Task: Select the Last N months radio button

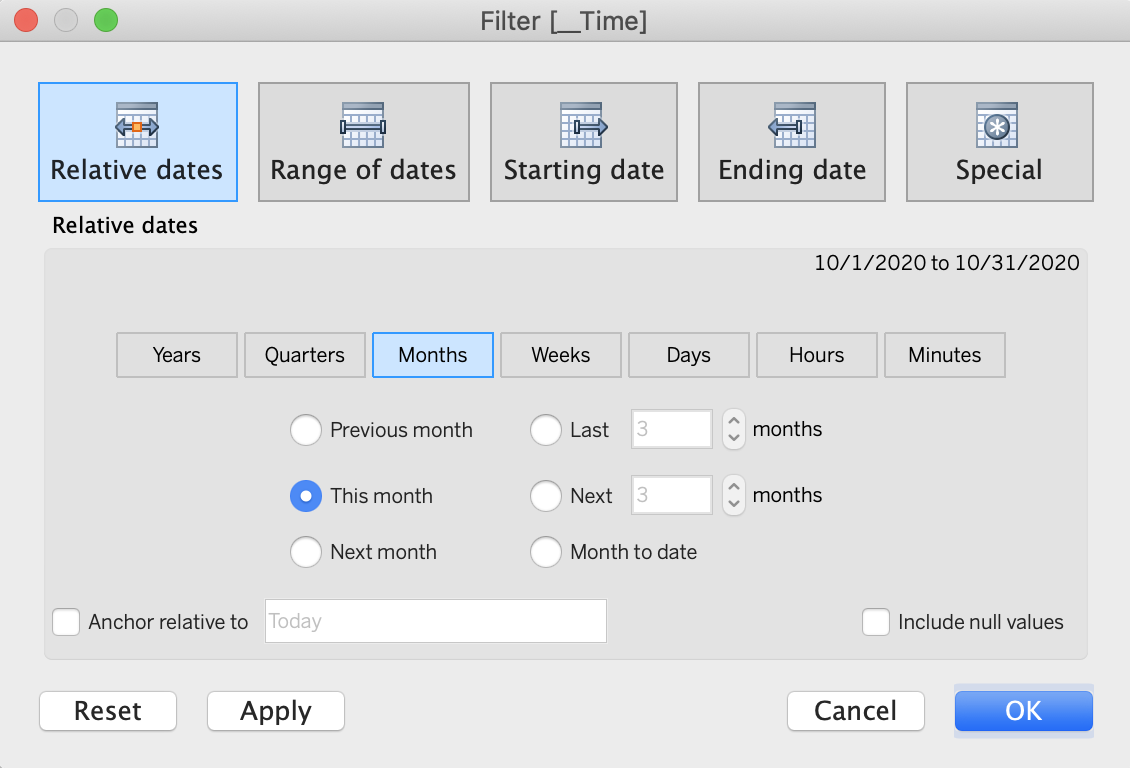Action: coord(546,430)
